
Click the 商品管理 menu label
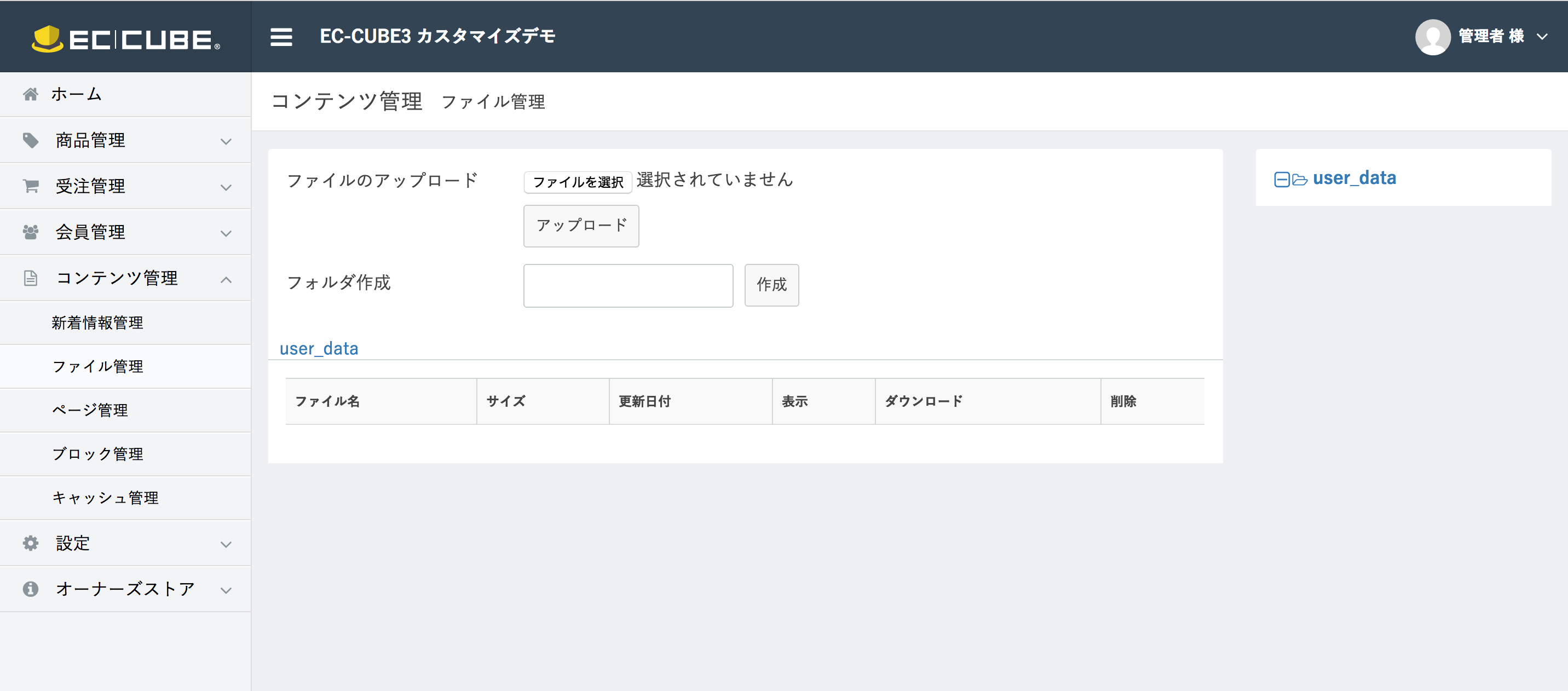click(91, 141)
